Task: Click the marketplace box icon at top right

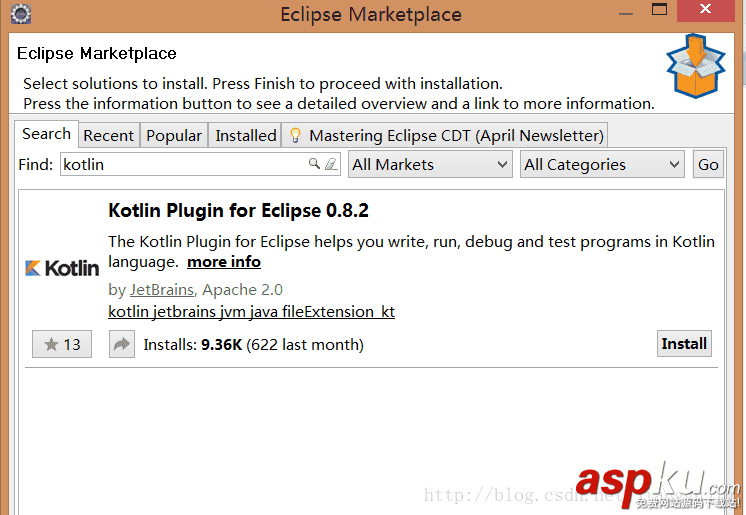Action: tap(696, 66)
